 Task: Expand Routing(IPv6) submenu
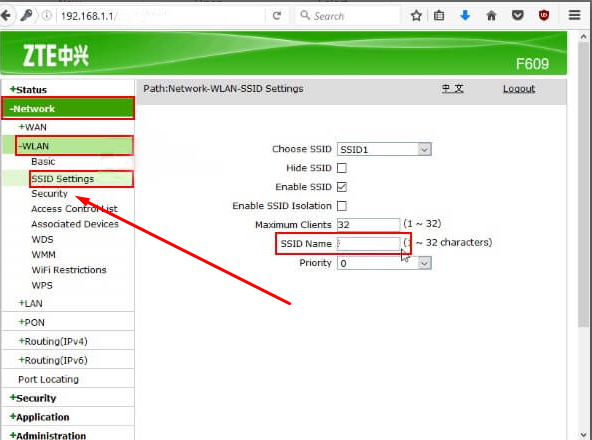(53, 360)
